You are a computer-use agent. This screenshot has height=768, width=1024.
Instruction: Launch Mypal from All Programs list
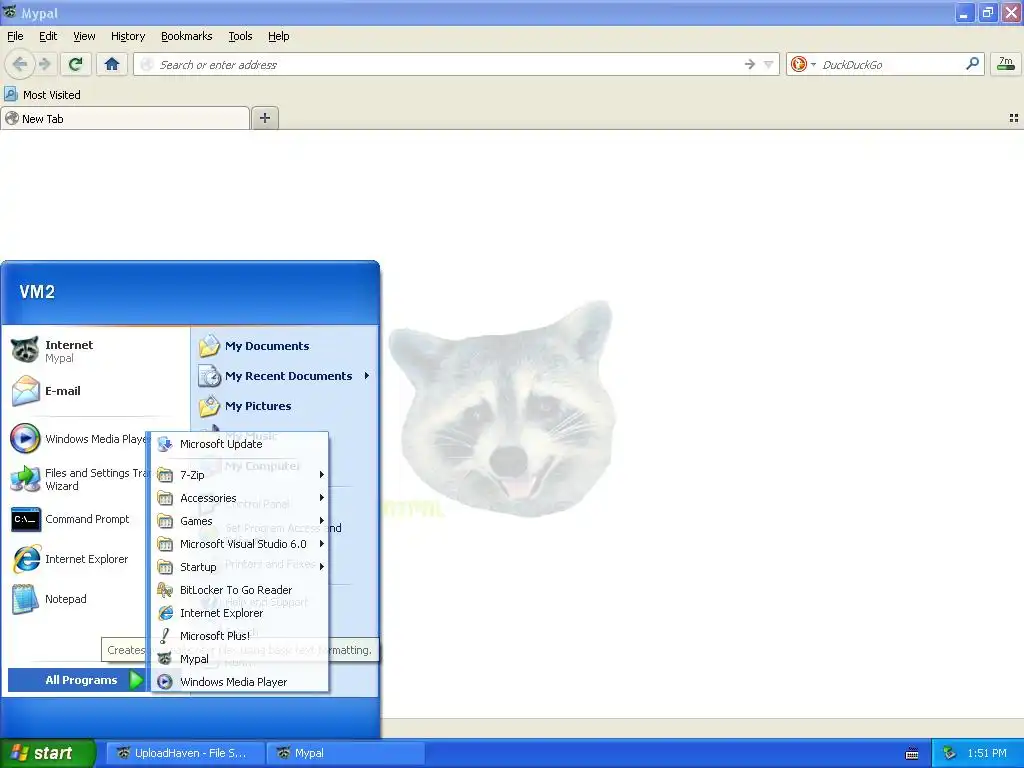coord(240,659)
